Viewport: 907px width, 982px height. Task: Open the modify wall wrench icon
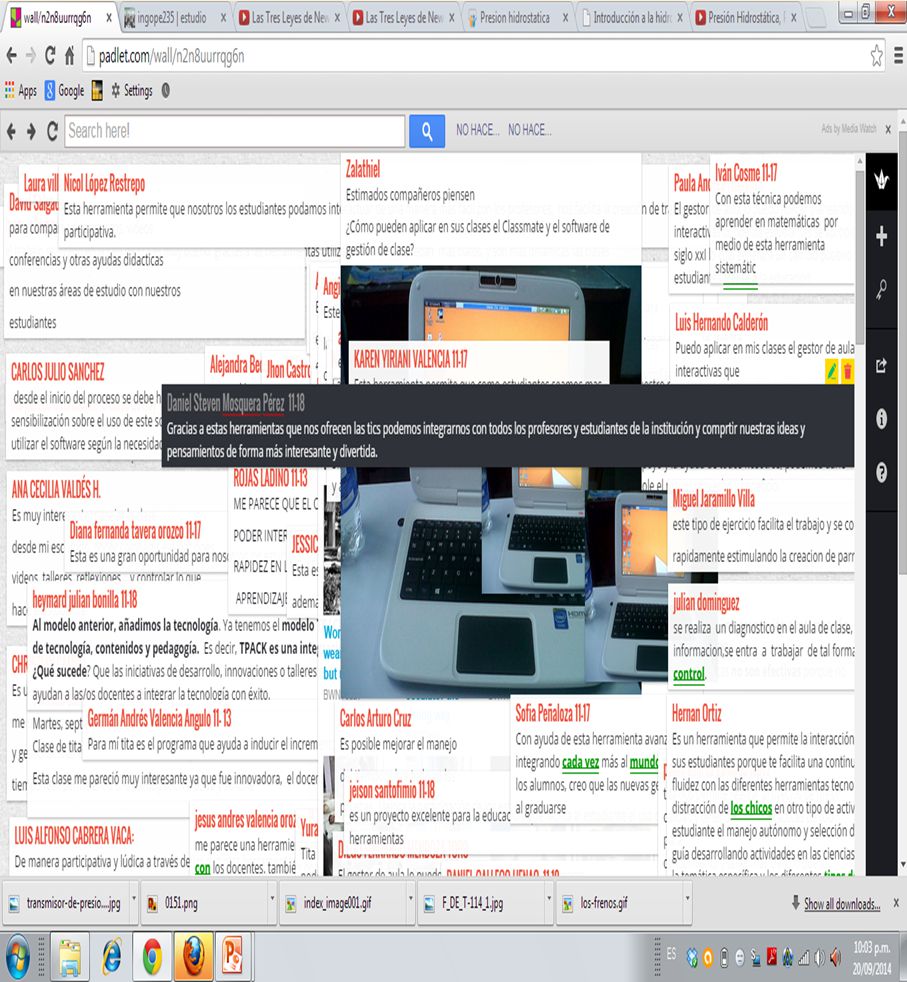(x=881, y=289)
